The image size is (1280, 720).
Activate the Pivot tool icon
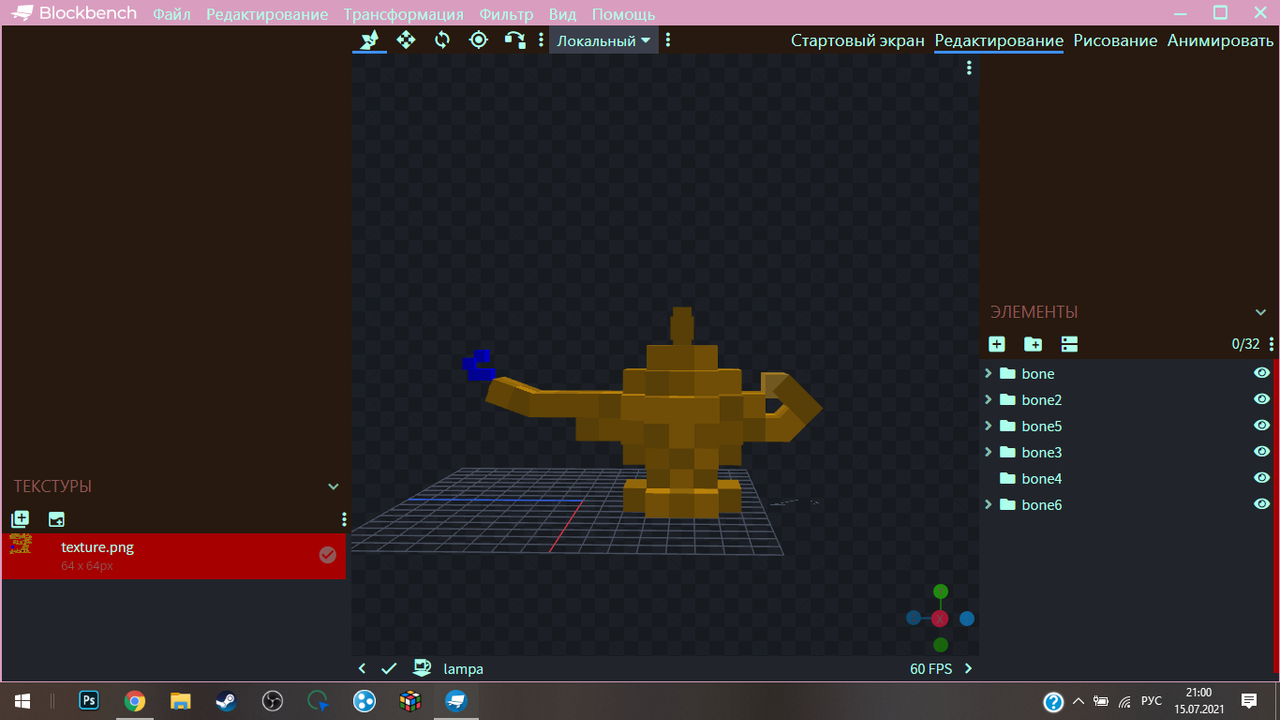click(478, 40)
